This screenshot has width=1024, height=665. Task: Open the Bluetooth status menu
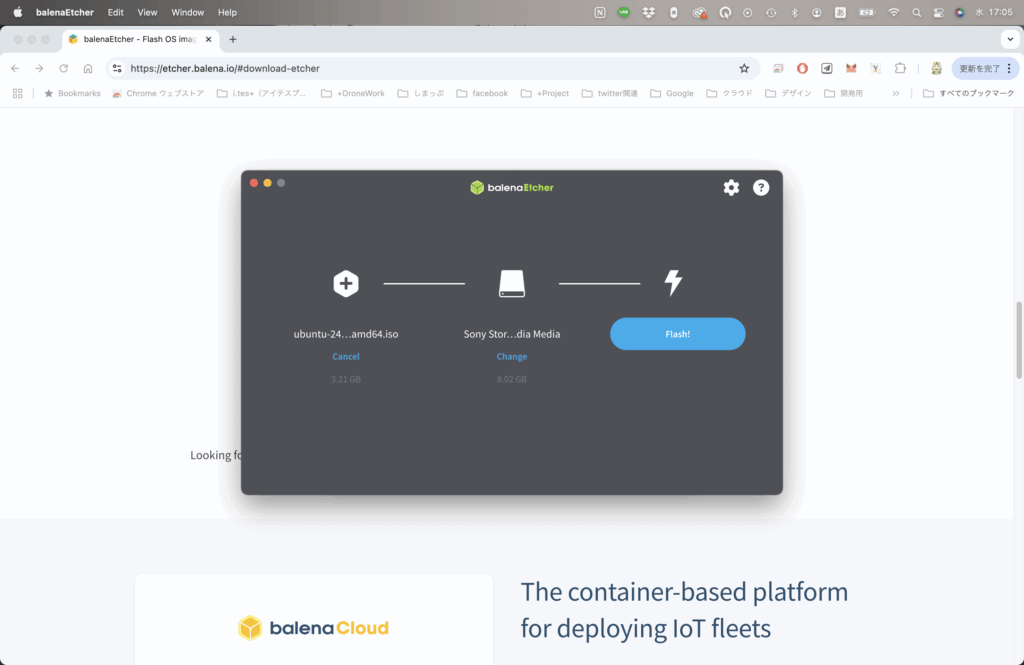click(794, 12)
